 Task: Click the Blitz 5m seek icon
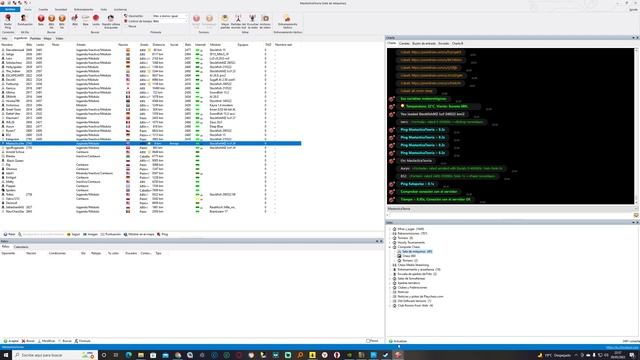[62, 20]
